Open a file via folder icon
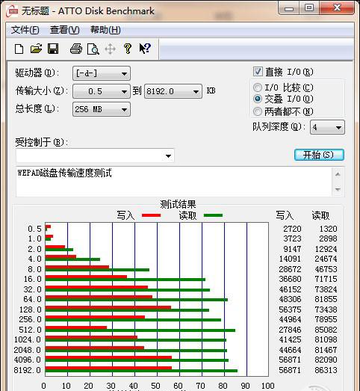Image resolution: width=360 pixels, height=391 pixels. click(x=36, y=49)
